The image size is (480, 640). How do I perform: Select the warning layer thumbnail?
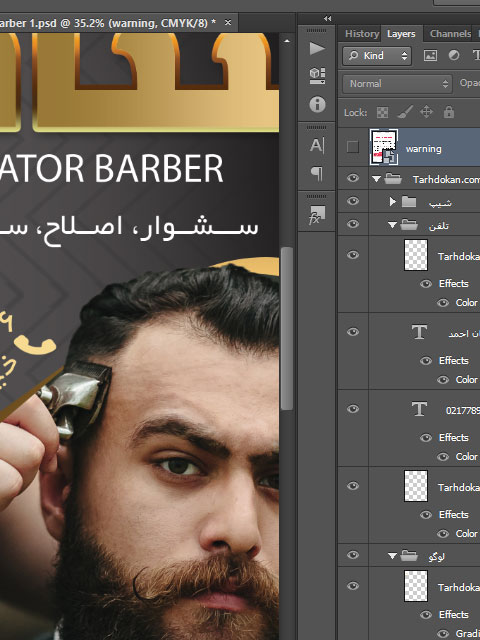[x=384, y=147]
